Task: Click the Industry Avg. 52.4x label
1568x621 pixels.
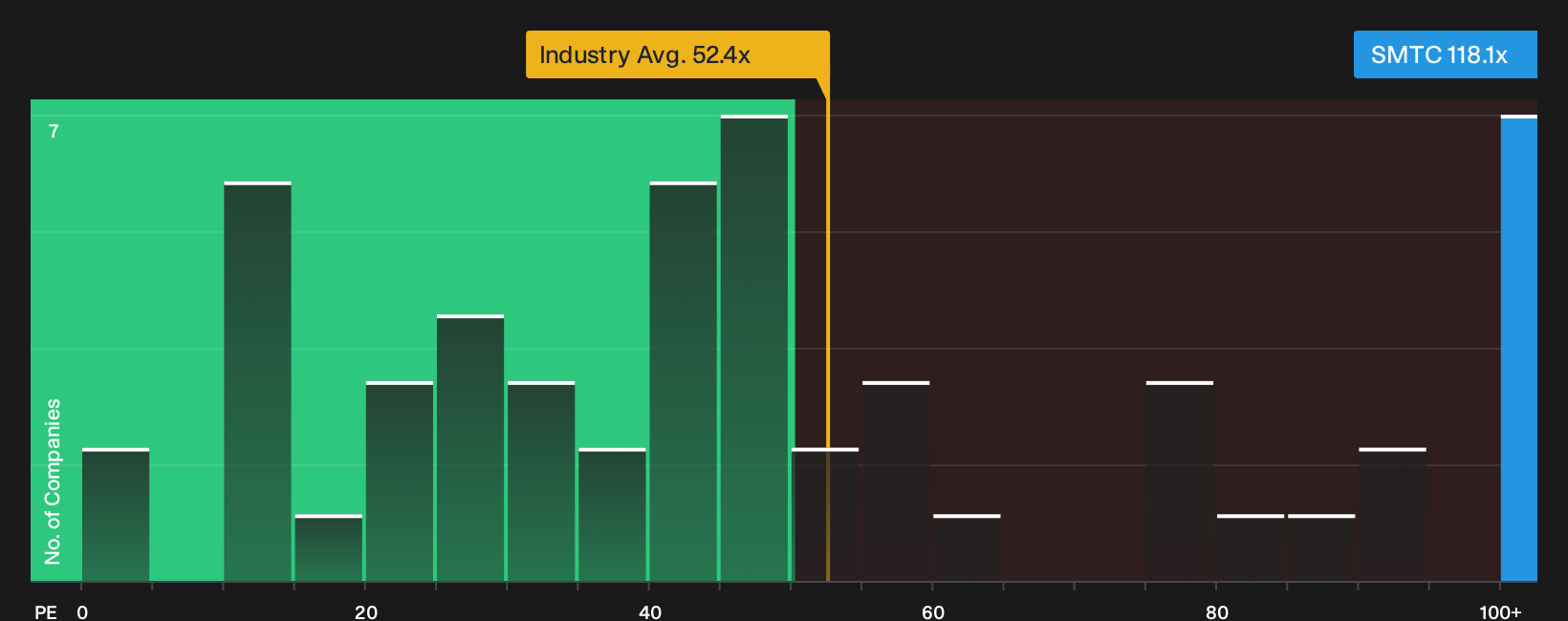Action: point(677,54)
